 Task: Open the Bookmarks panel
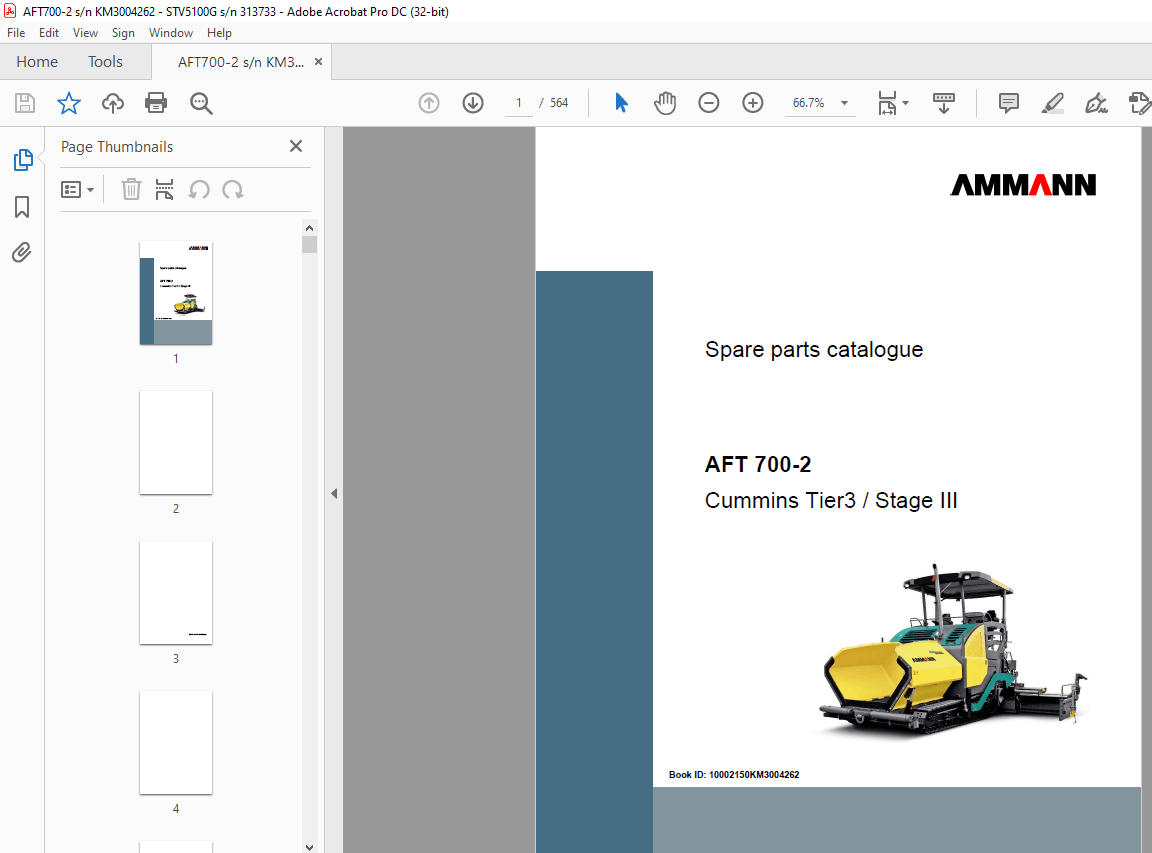coord(22,207)
